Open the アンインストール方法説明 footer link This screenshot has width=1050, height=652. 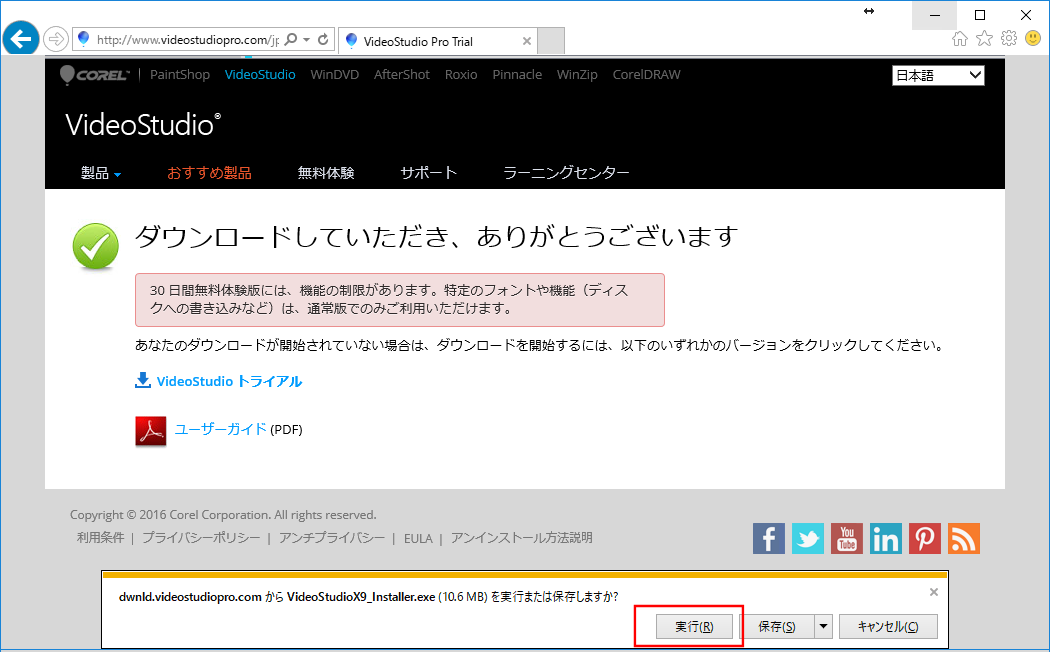[x=522, y=538]
